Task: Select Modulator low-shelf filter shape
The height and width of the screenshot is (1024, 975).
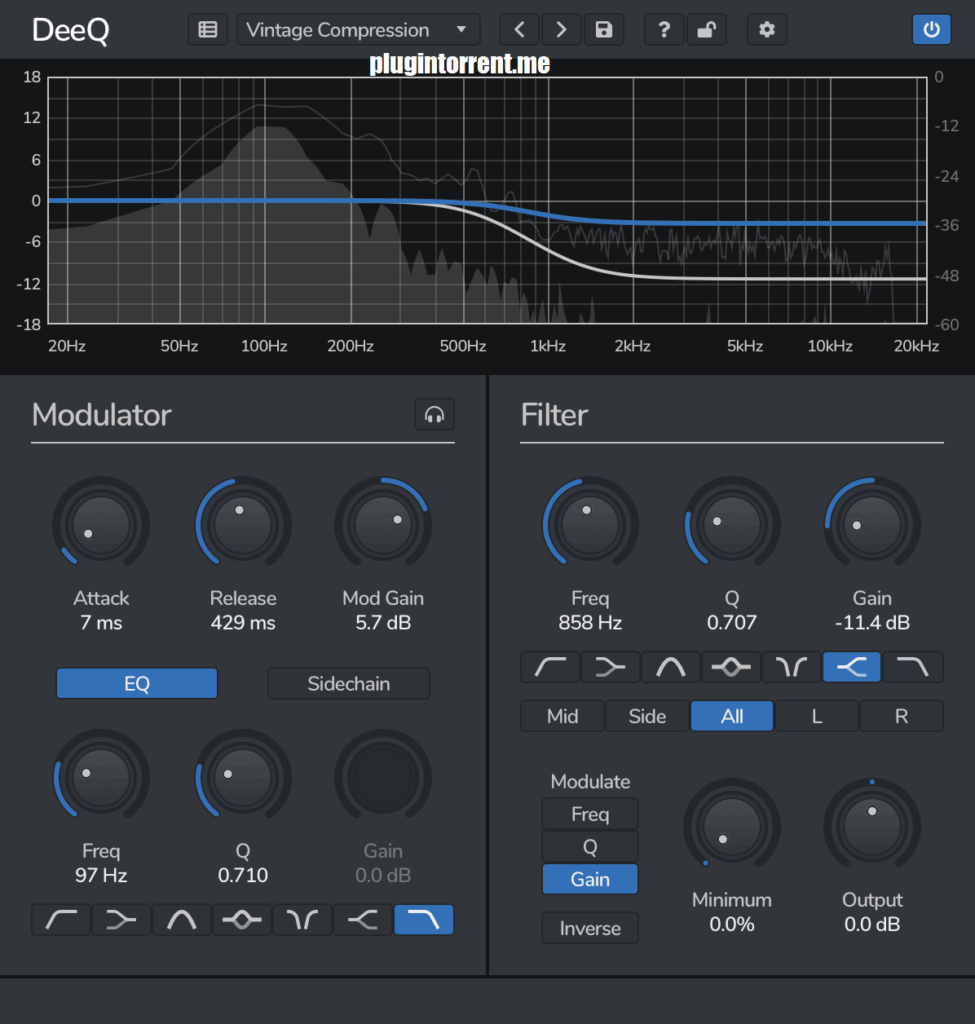Action: [x=121, y=920]
